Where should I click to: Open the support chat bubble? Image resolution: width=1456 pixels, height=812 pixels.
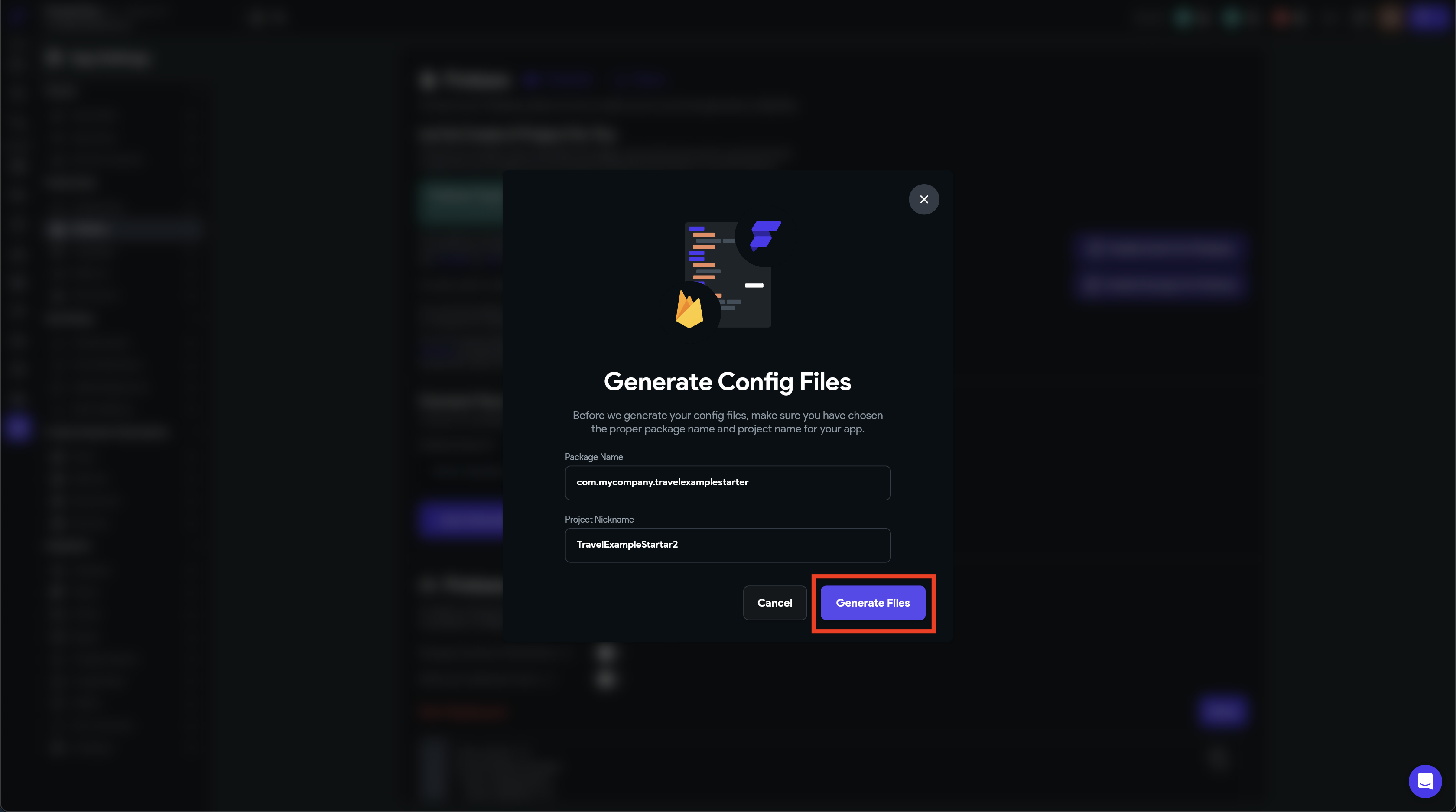point(1424,781)
